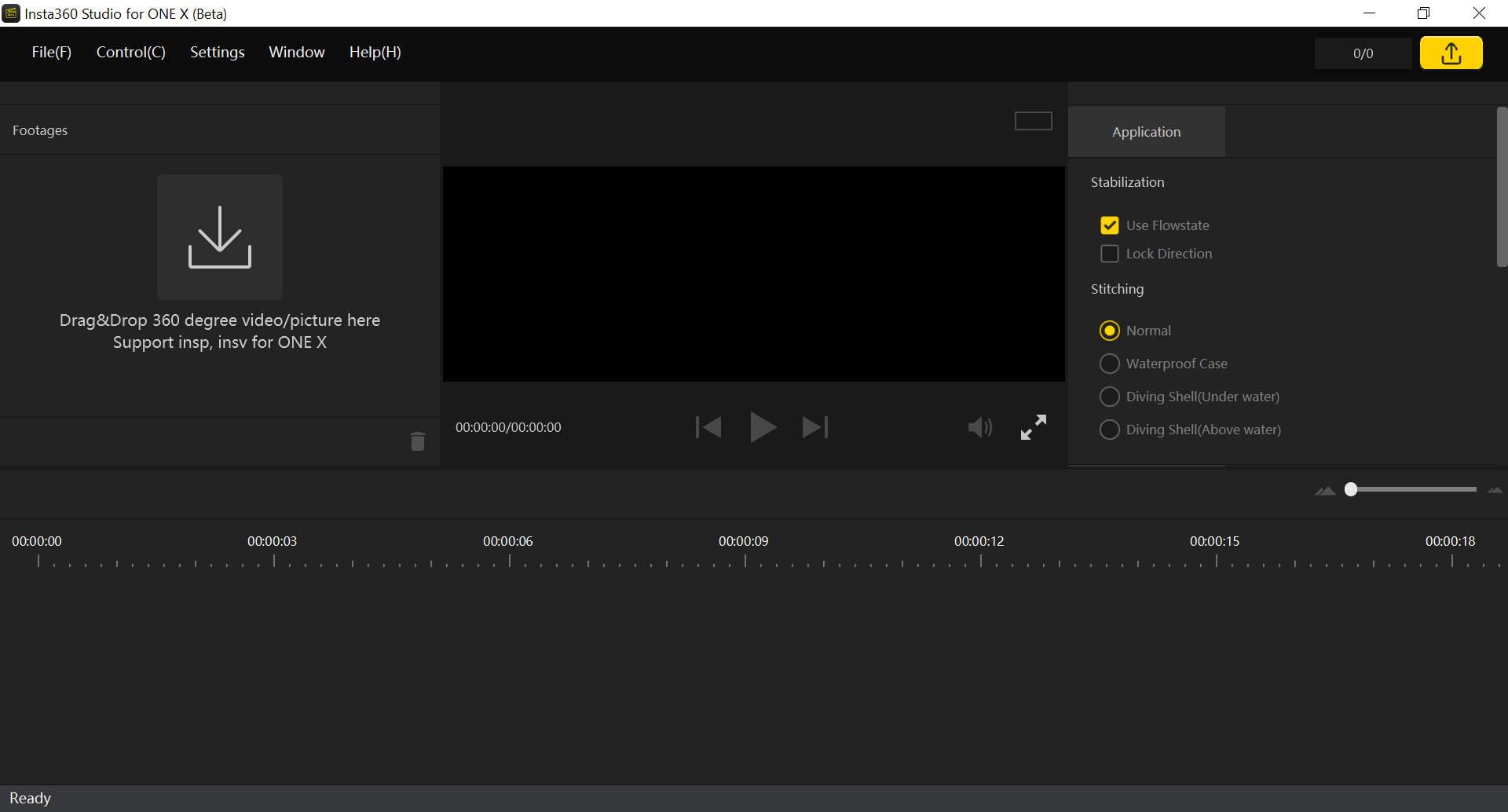Skip to next frame button
The width and height of the screenshot is (1508, 812).
click(x=815, y=427)
